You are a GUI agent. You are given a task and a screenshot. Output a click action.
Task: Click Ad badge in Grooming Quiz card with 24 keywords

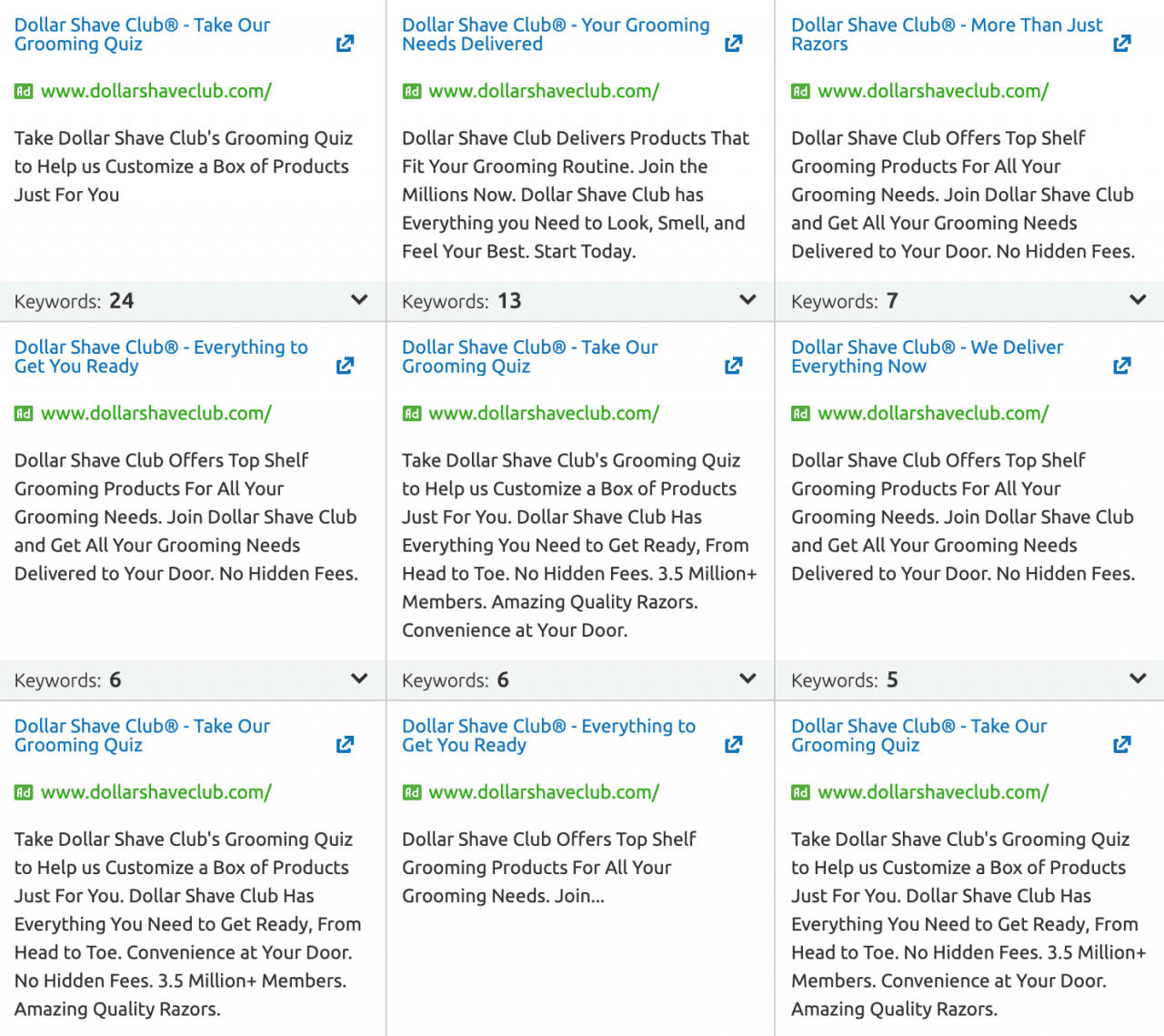point(24,91)
